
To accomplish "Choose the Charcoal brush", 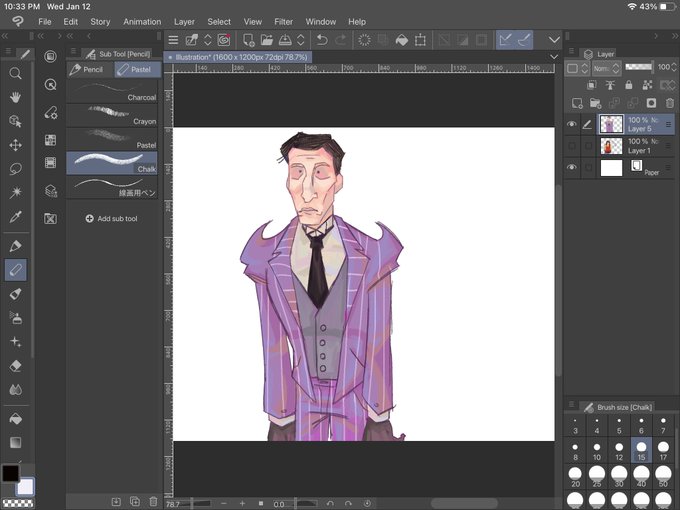I will point(112,92).
